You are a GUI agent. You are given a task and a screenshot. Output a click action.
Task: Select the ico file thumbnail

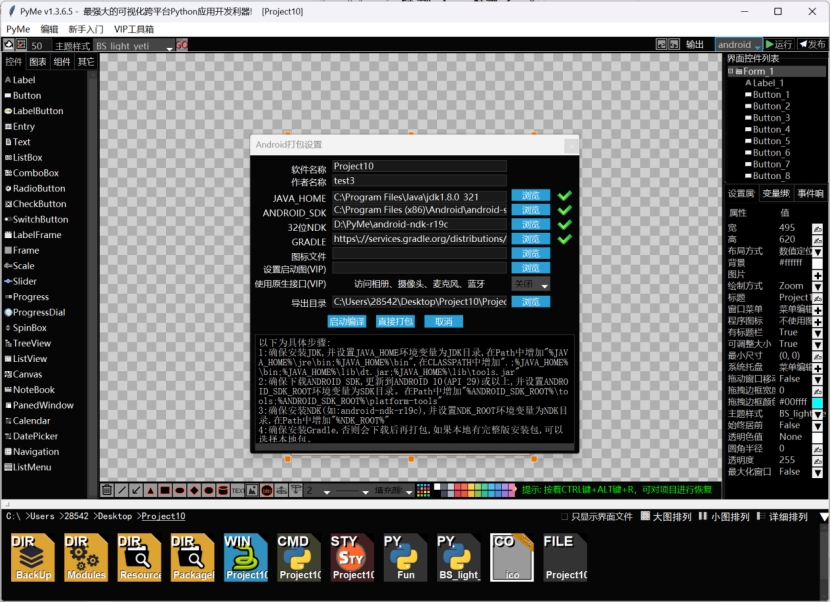point(511,557)
